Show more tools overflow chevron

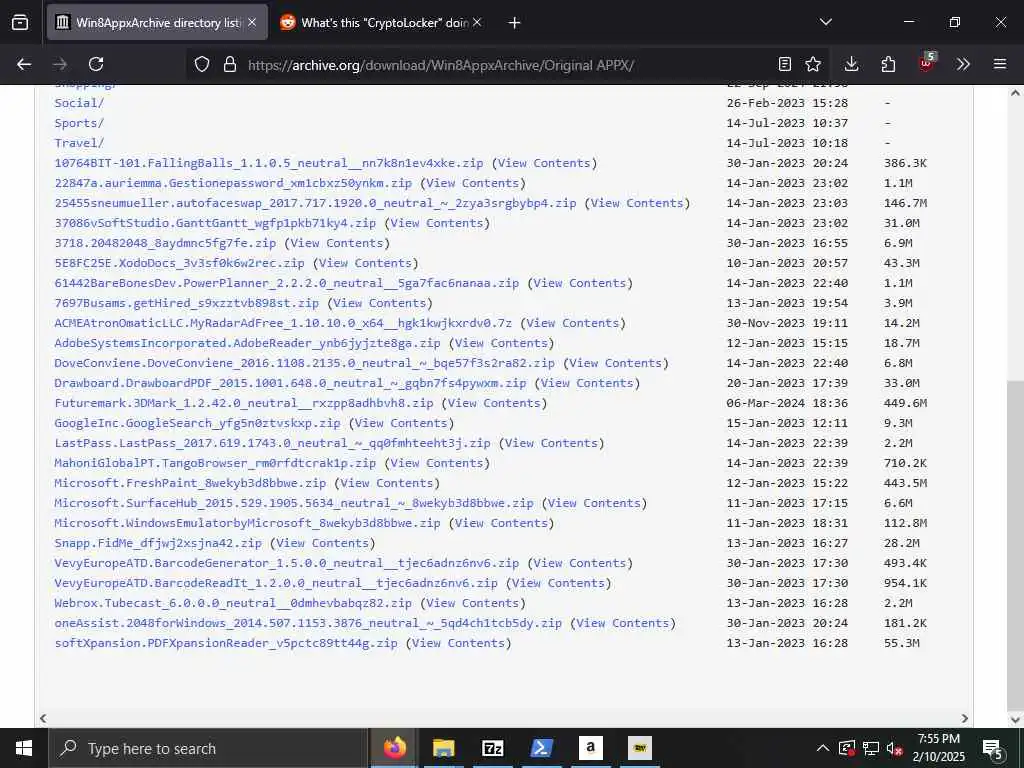[x=963, y=64]
